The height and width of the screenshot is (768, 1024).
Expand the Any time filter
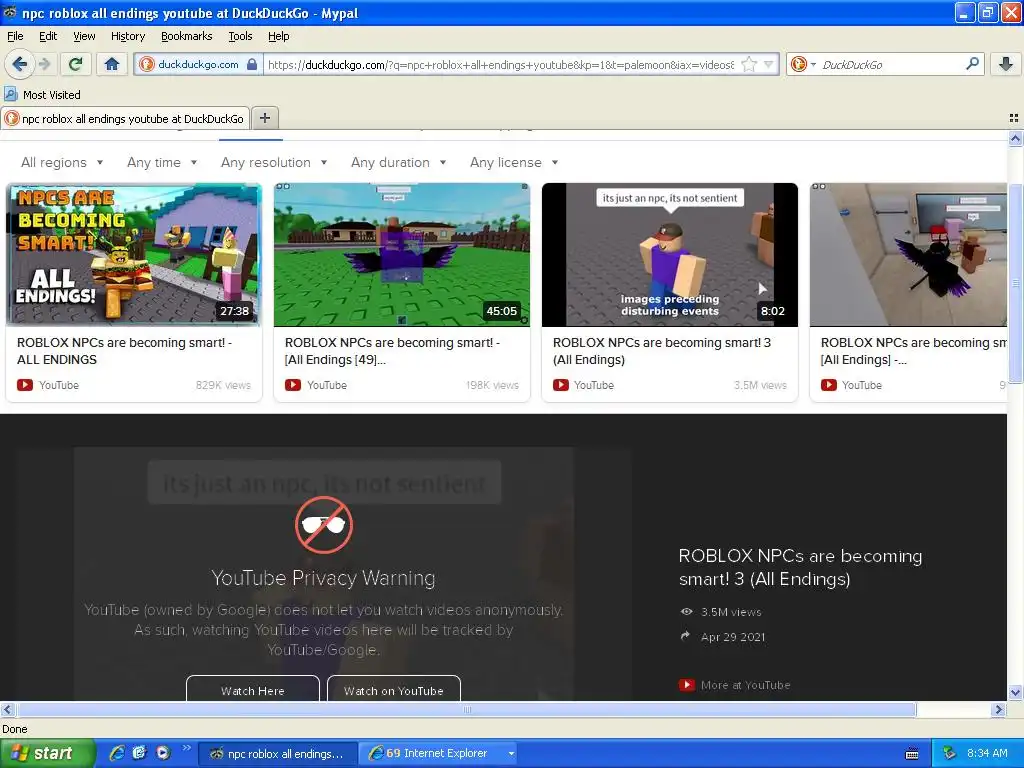pos(162,162)
